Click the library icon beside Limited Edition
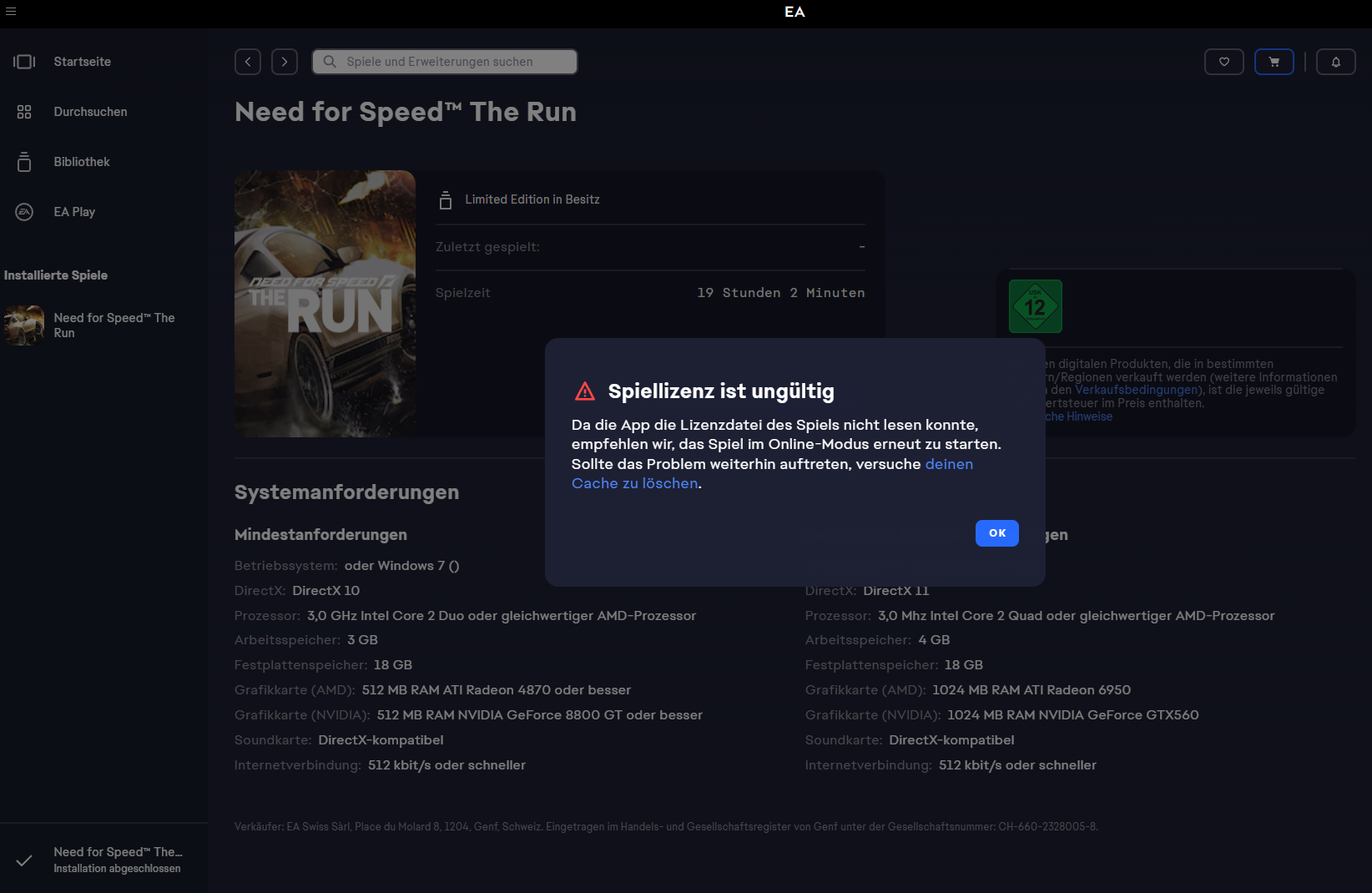 (x=446, y=200)
